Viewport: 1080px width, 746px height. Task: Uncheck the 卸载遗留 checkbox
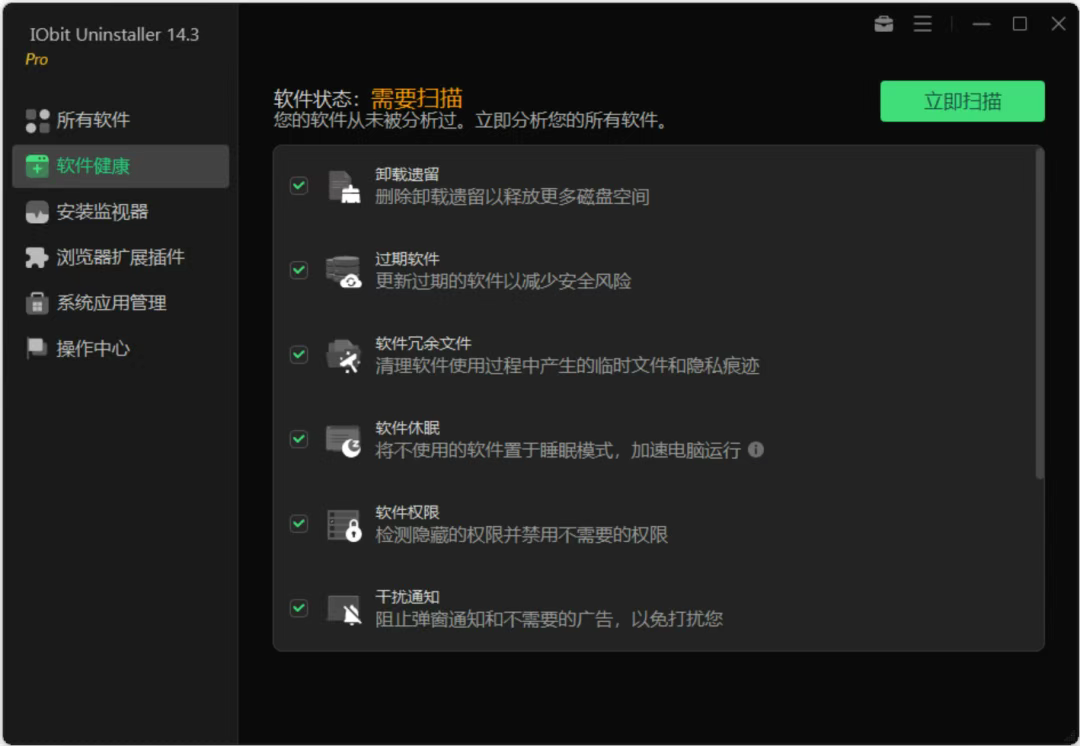[x=299, y=185]
